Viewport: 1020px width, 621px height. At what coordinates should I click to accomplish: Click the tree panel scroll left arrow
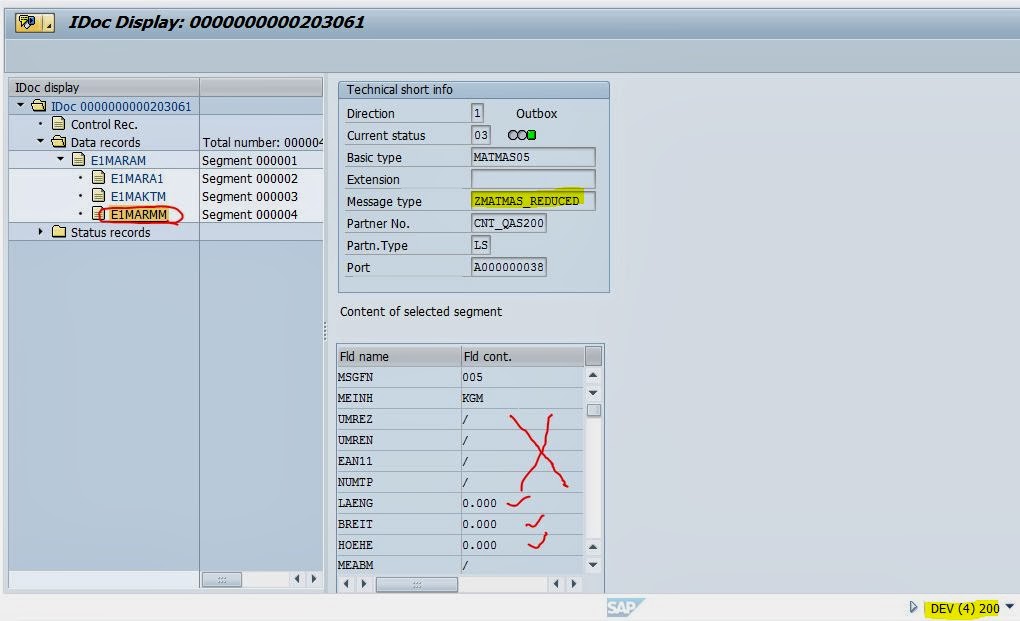point(297,578)
